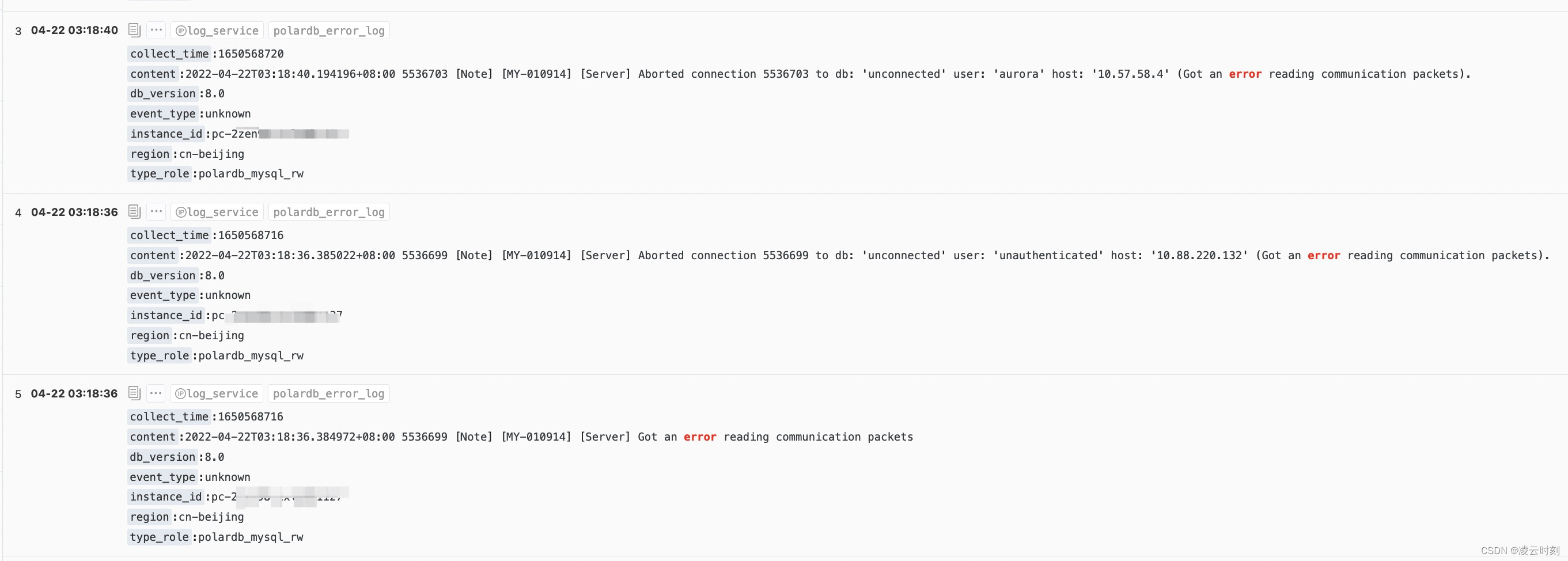The image size is (1568, 561).
Task: Open more options for log entry 4
Action: [x=157, y=211]
